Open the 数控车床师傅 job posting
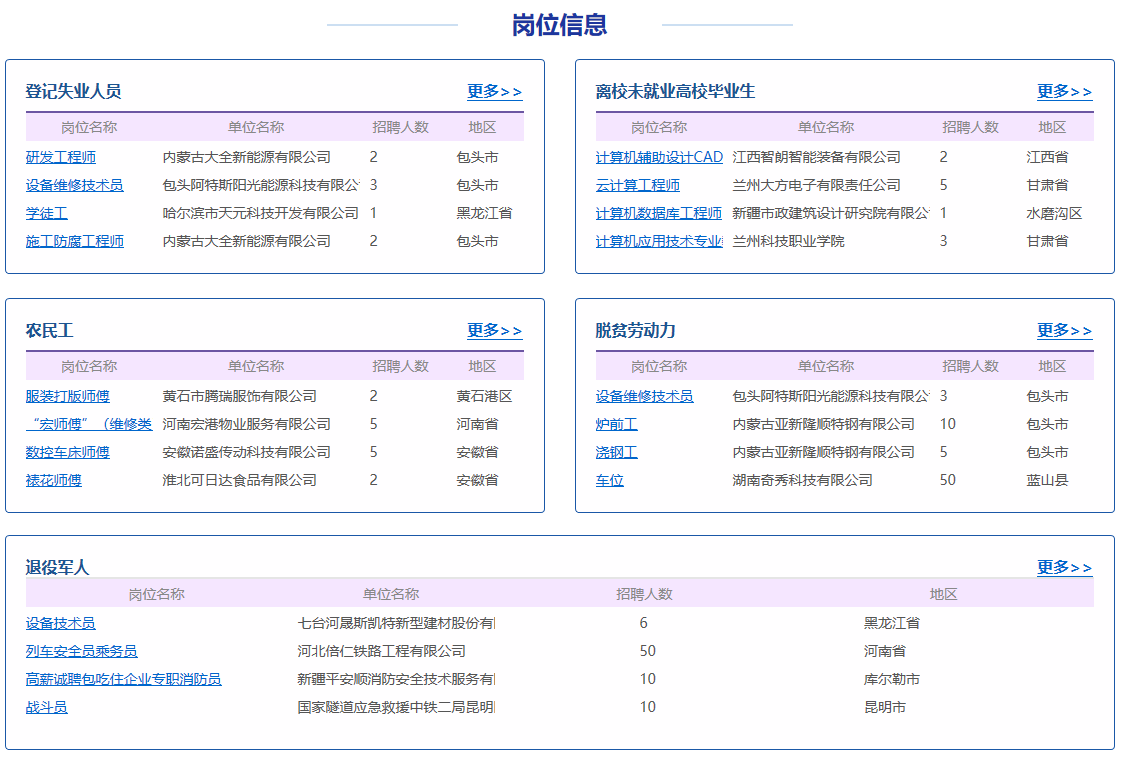Image resolution: width=1126 pixels, height=764 pixels. 68,452
